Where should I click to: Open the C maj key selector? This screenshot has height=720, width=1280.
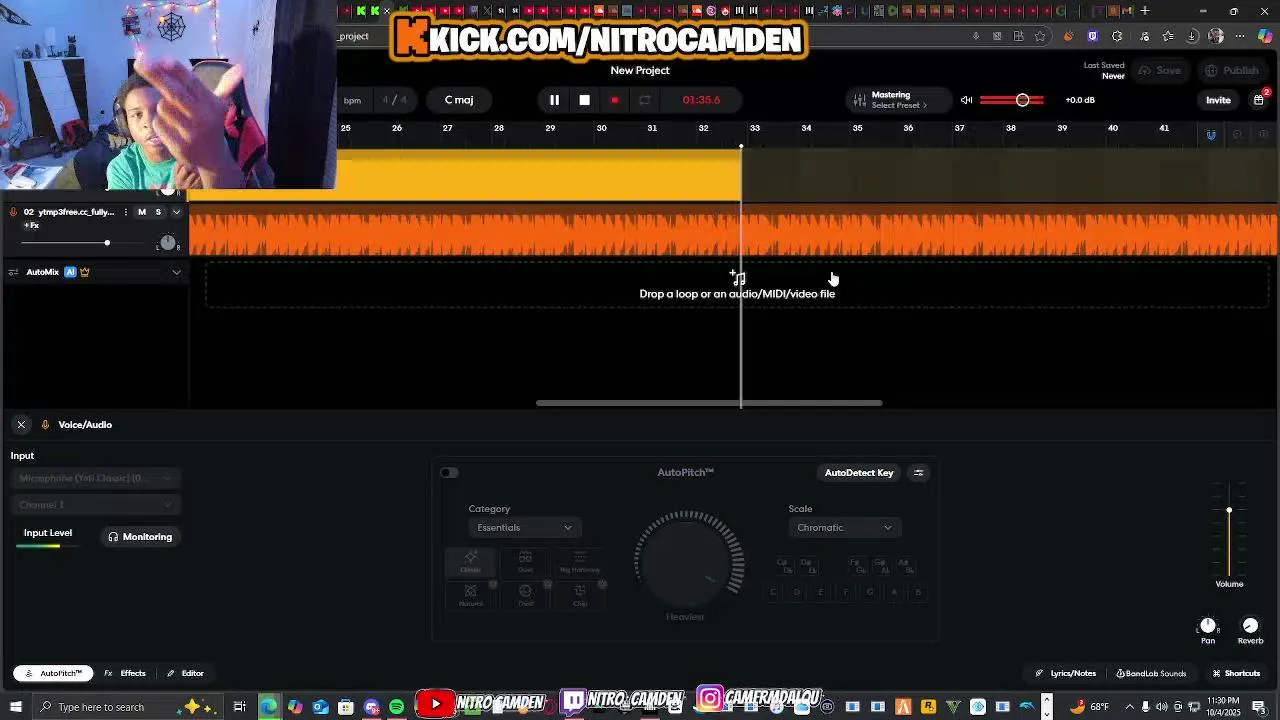459,100
